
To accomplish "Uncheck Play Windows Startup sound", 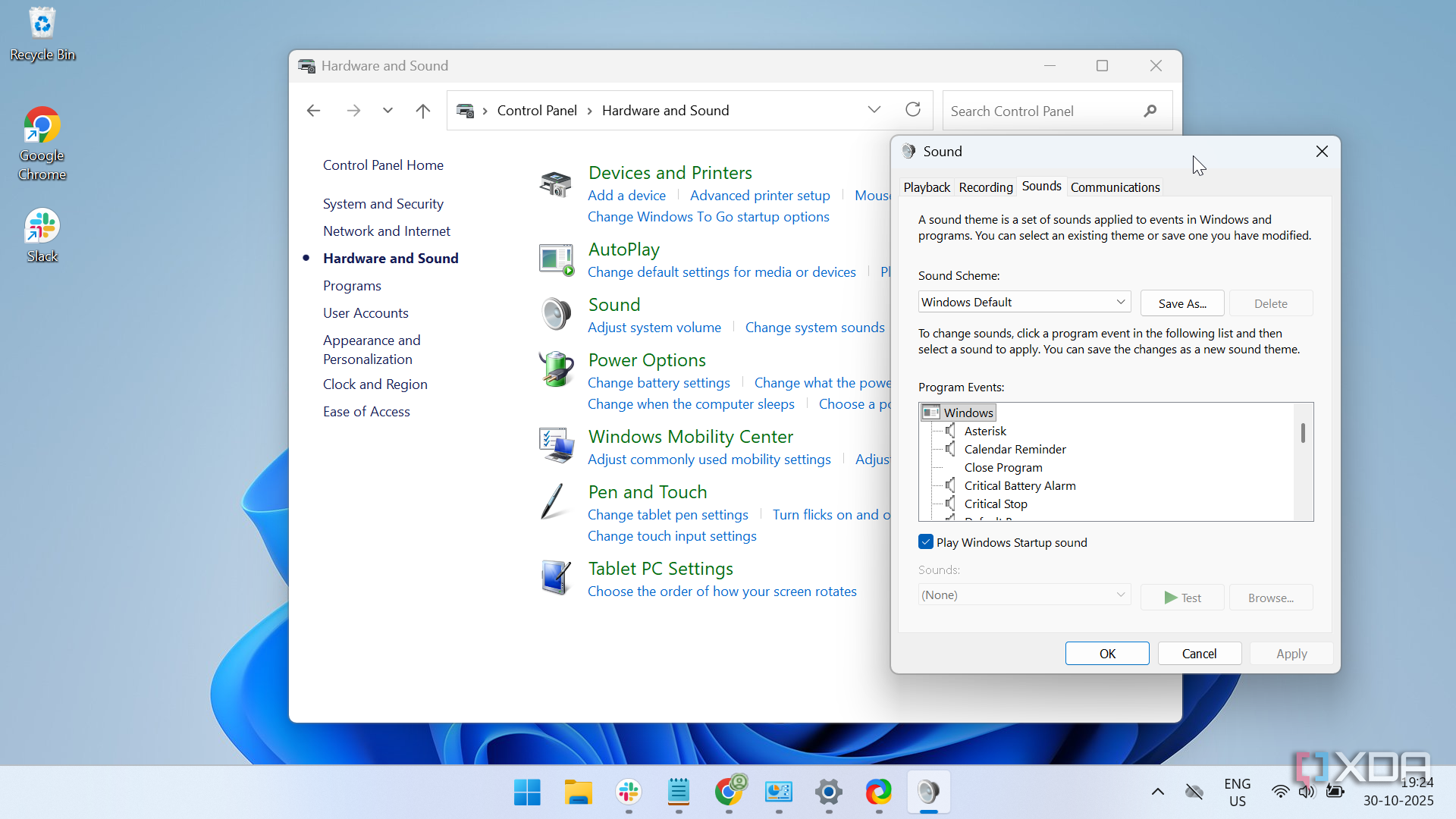I will (x=926, y=542).
